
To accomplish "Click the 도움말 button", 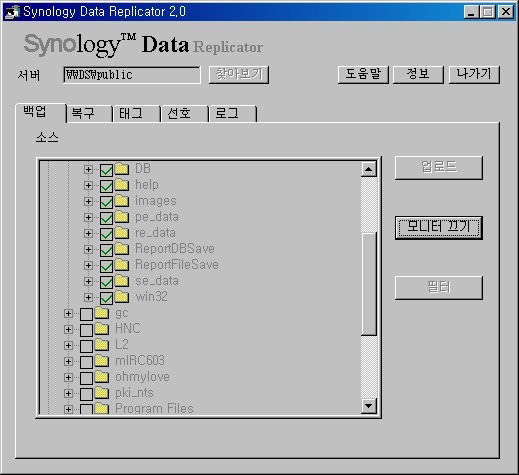I will point(363,74).
